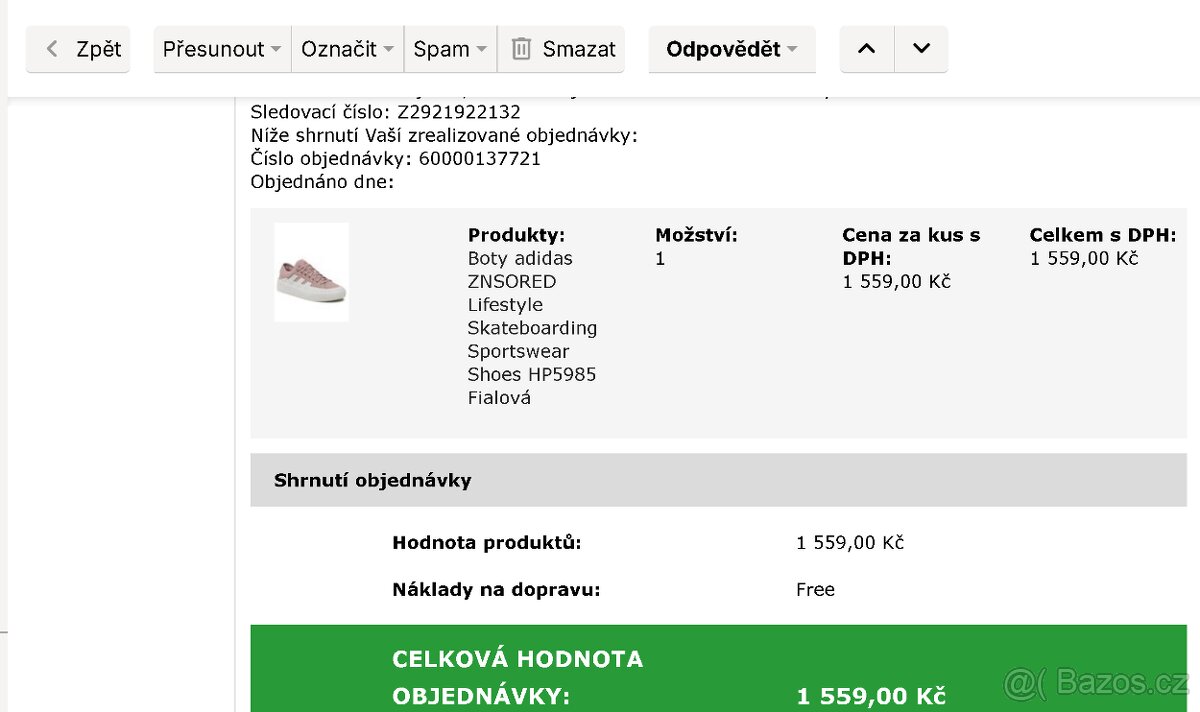
Task: Go to previous email using up chevron
Action: 866,47
